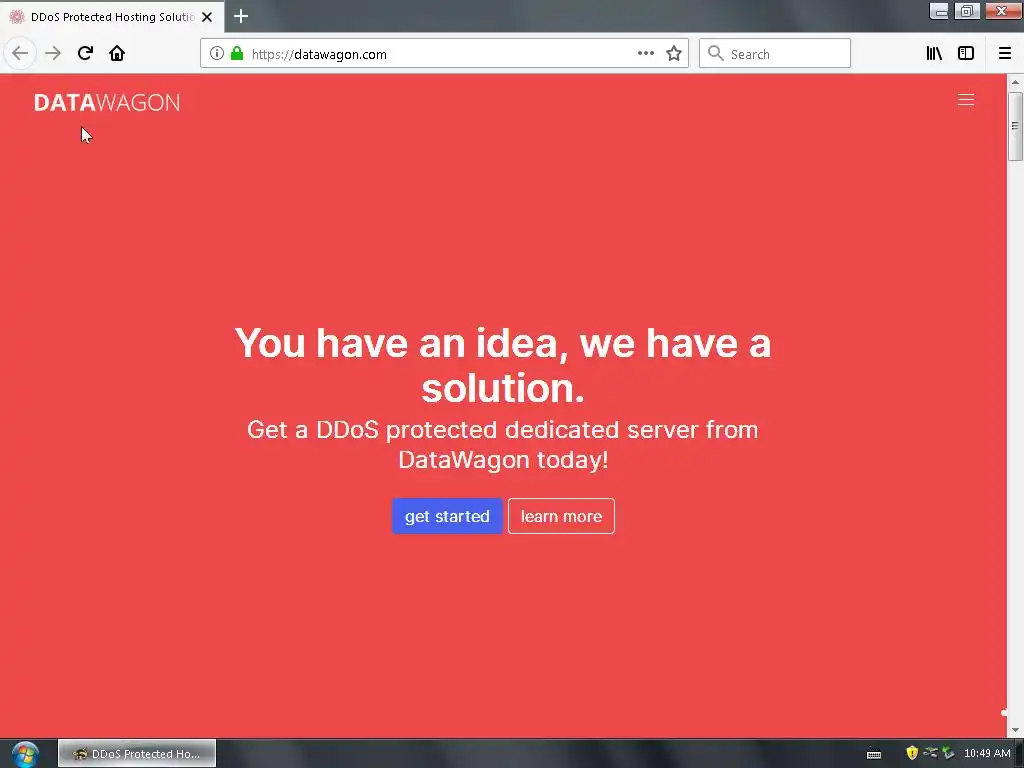Show site information icon in address bar
This screenshot has width=1024, height=768.
click(x=217, y=54)
